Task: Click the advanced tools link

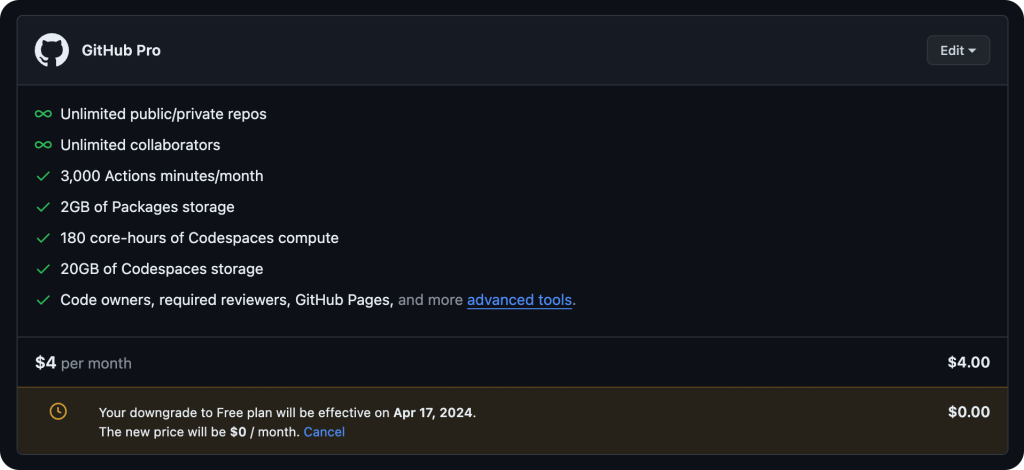Action: click(x=520, y=300)
